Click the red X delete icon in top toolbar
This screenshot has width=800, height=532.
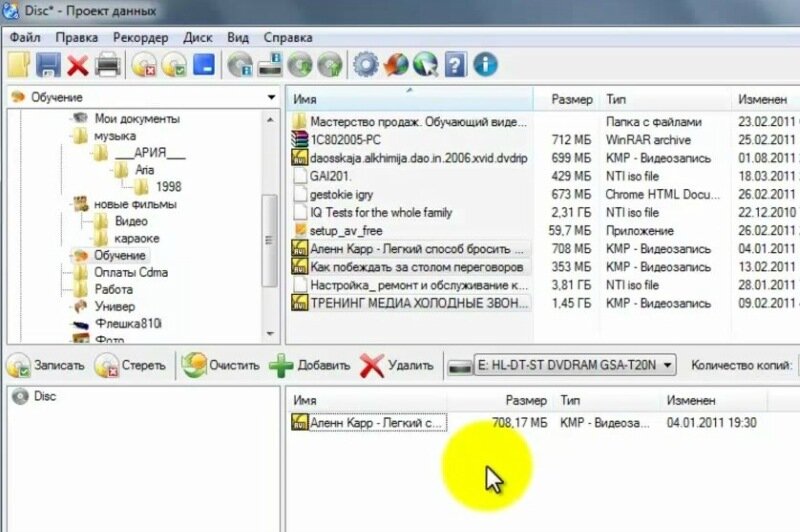[78, 66]
